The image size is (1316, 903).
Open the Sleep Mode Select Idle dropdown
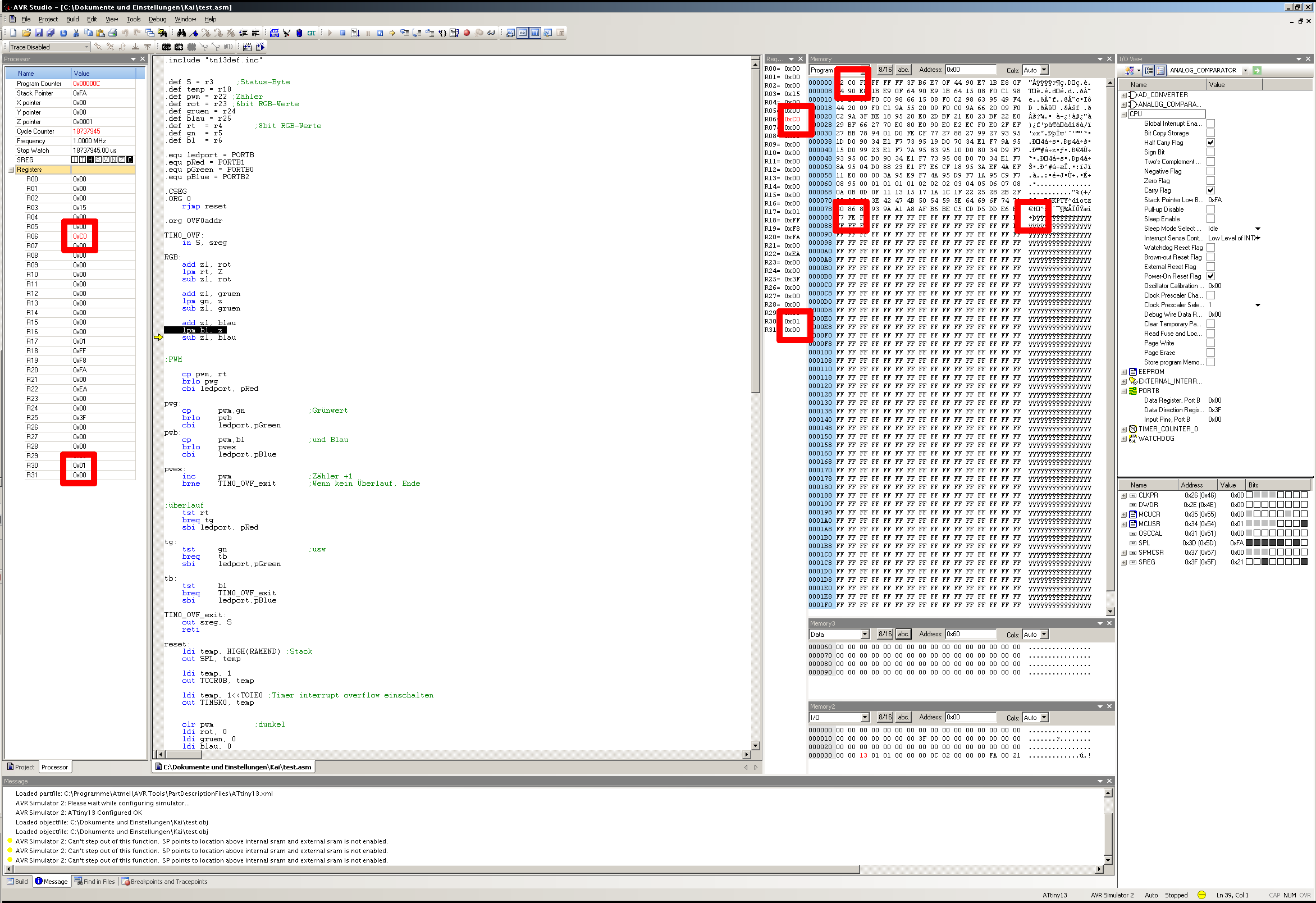click(x=1258, y=229)
